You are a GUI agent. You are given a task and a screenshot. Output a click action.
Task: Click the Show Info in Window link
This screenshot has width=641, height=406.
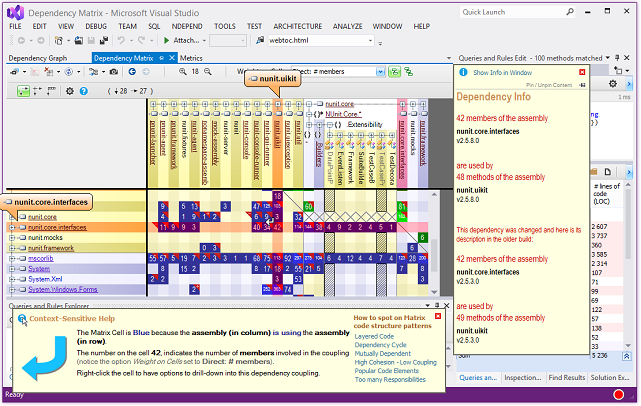point(502,73)
